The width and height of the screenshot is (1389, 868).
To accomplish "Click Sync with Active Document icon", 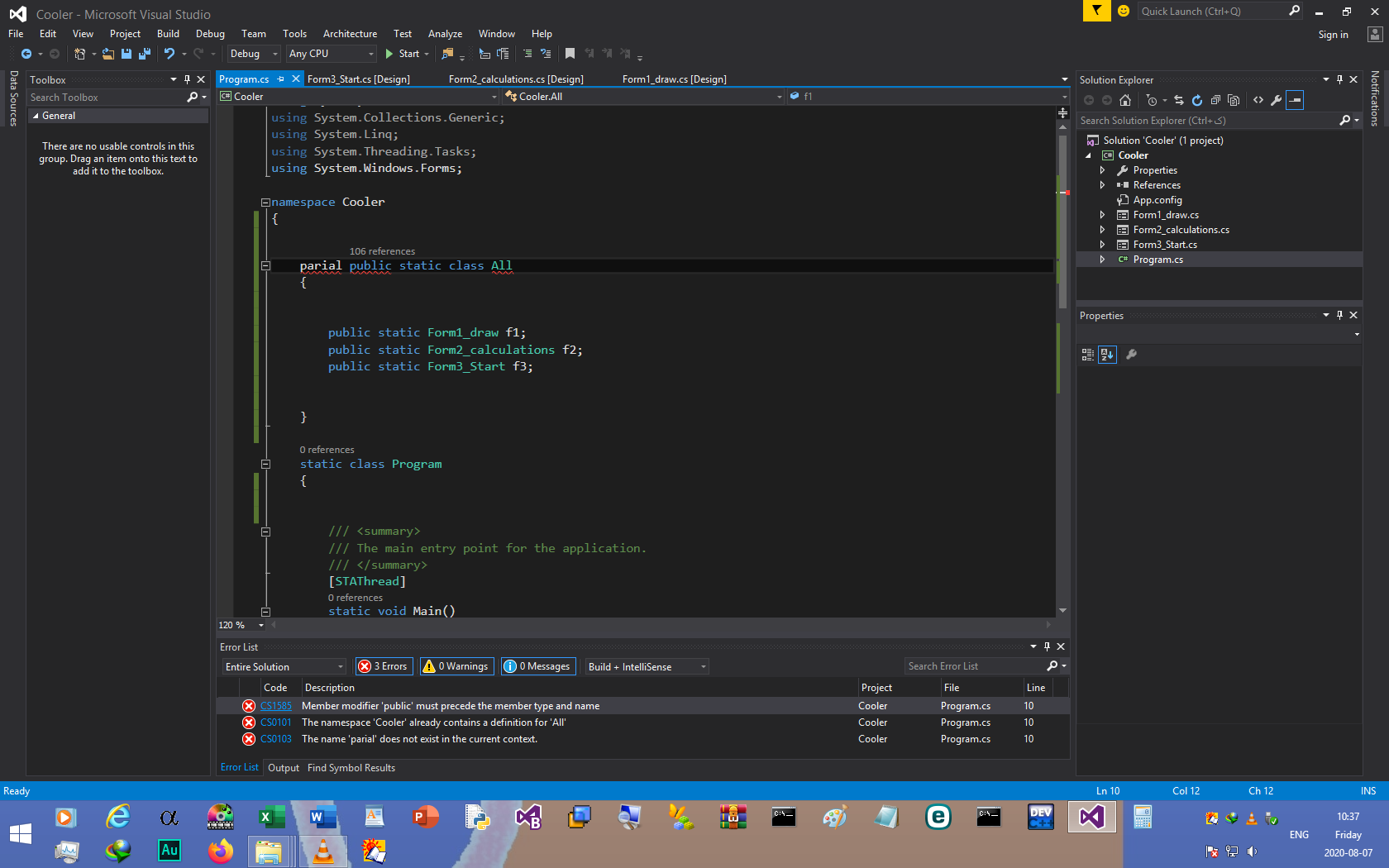I will (x=1179, y=100).
